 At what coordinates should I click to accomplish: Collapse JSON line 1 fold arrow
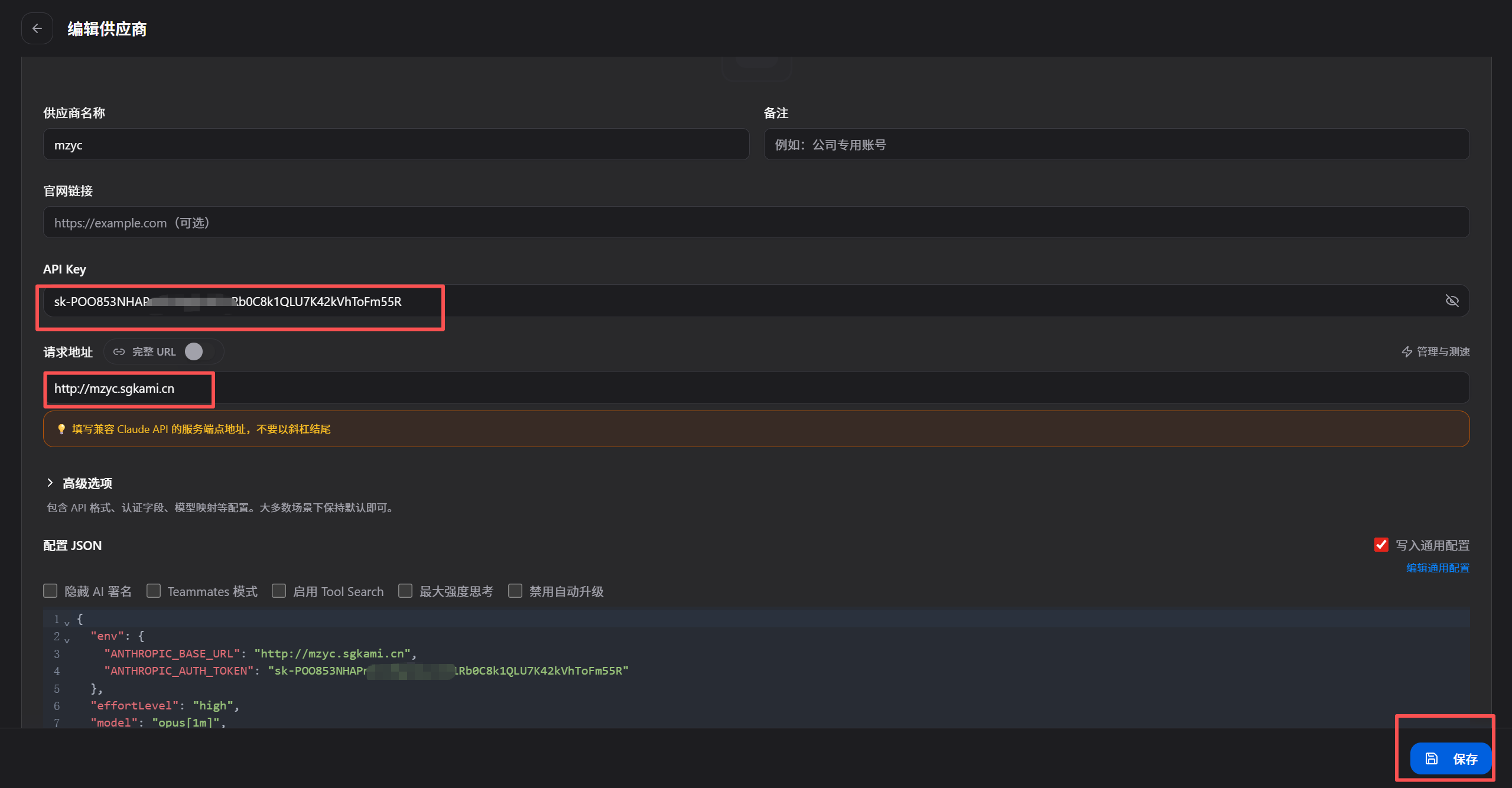pos(67,623)
